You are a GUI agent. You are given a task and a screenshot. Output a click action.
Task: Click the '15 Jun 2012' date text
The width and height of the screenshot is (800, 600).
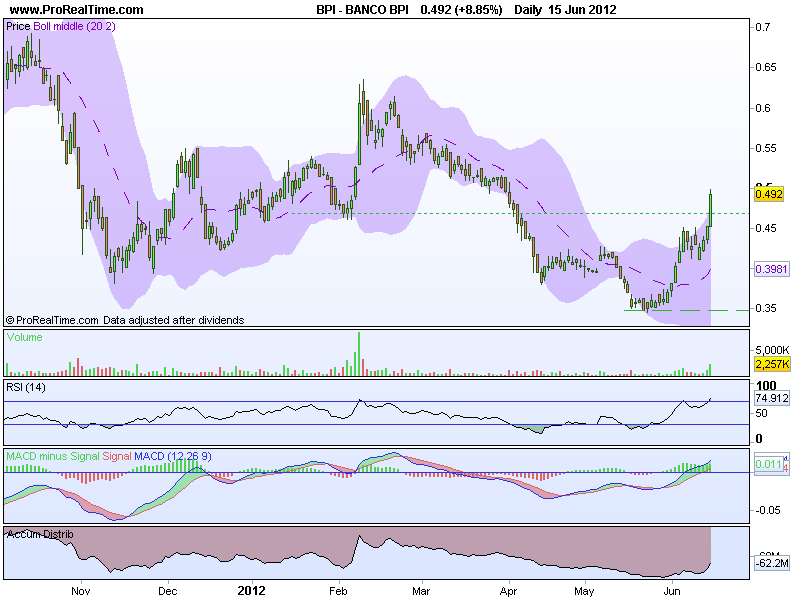point(582,10)
